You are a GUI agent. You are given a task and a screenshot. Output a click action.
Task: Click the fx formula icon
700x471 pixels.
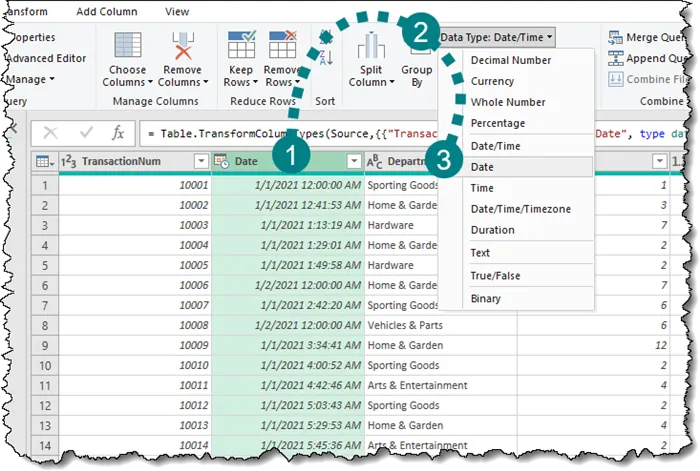118,133
